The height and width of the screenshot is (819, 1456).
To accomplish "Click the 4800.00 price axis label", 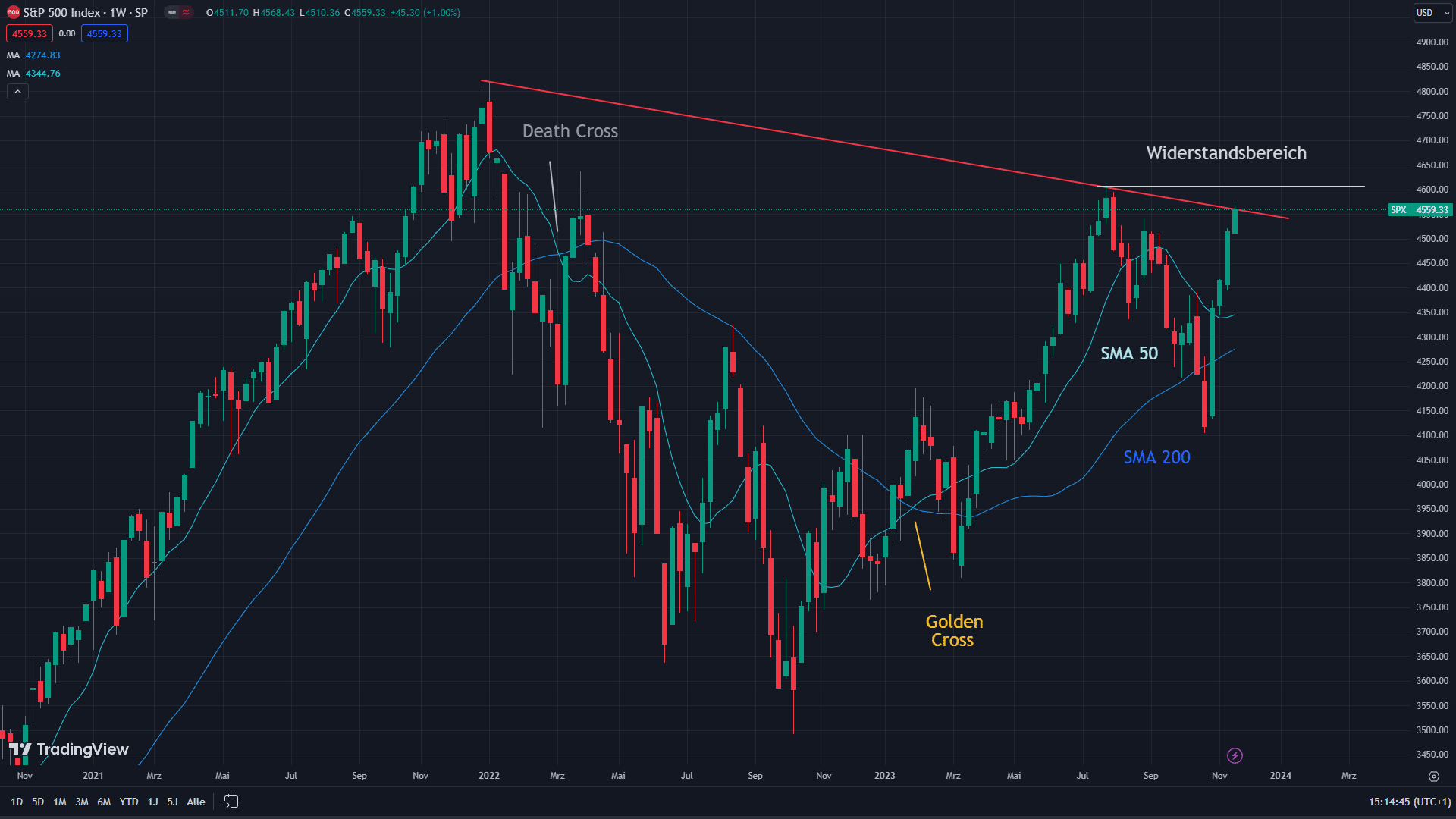I will tap(1432, 92).
